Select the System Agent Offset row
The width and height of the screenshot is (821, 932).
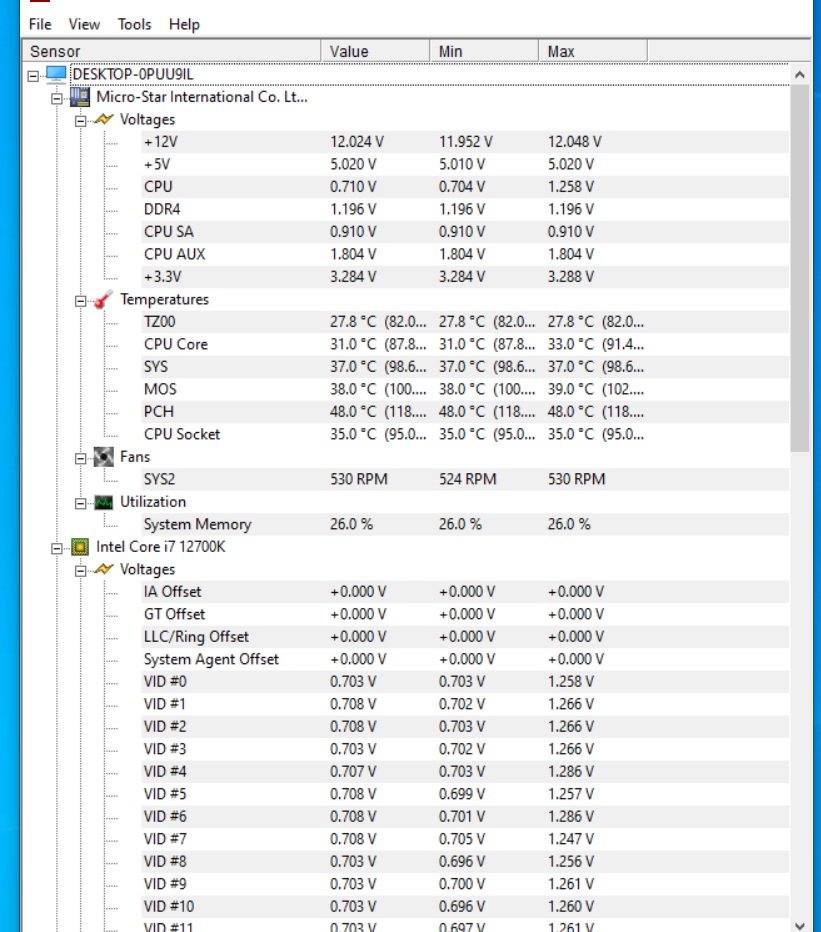465,659
